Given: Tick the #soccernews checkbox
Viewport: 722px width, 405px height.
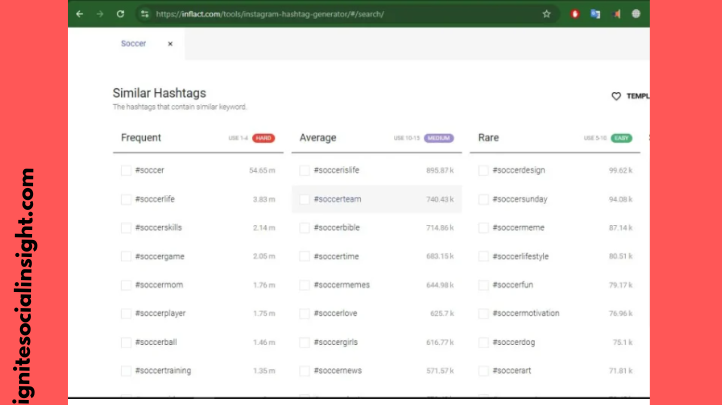Looking at the screenshot, I should click(304, 371).
